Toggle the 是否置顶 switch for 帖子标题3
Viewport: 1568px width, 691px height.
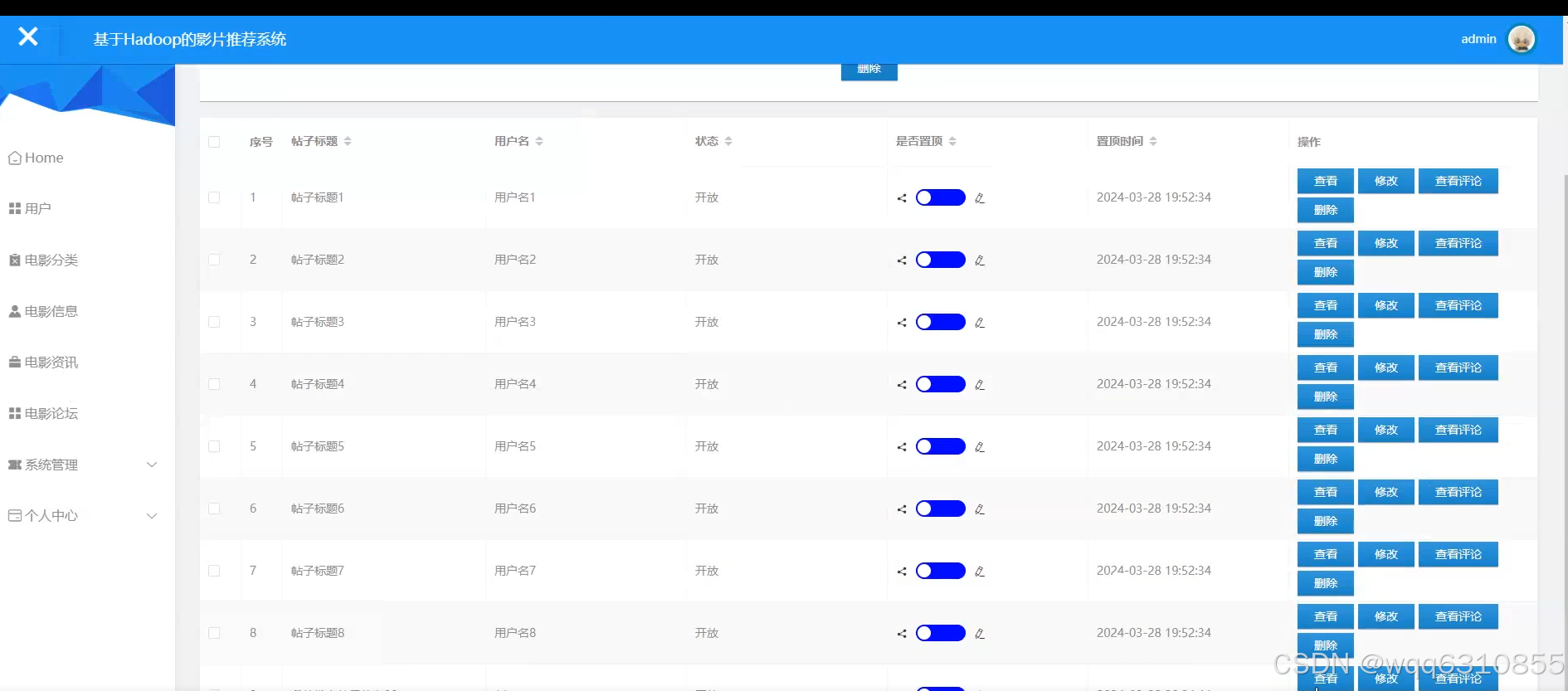941,322
